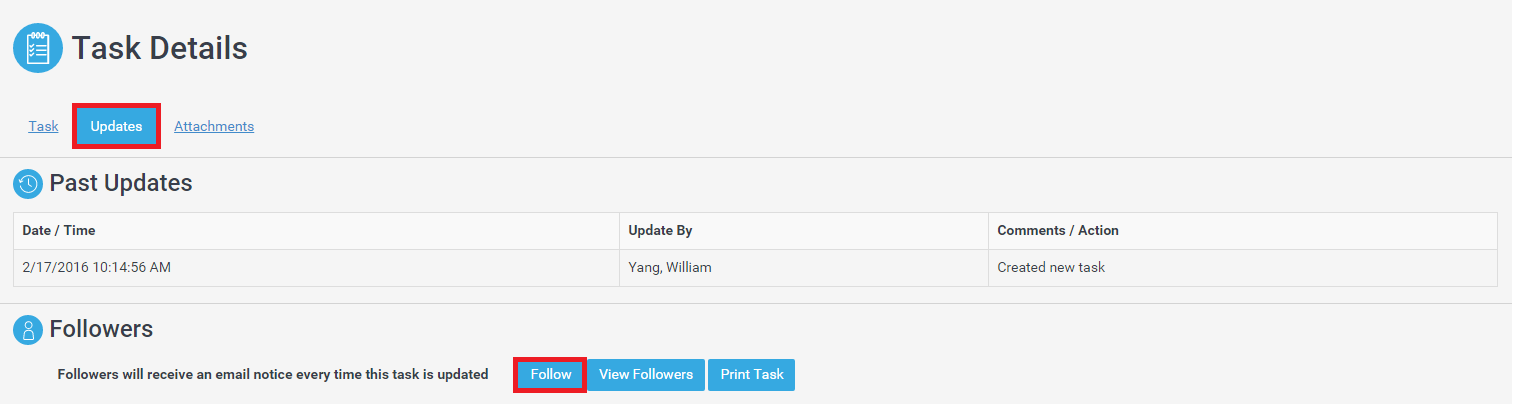
Task: Click the Followers section heading
Action: click(x=101, y=329)
